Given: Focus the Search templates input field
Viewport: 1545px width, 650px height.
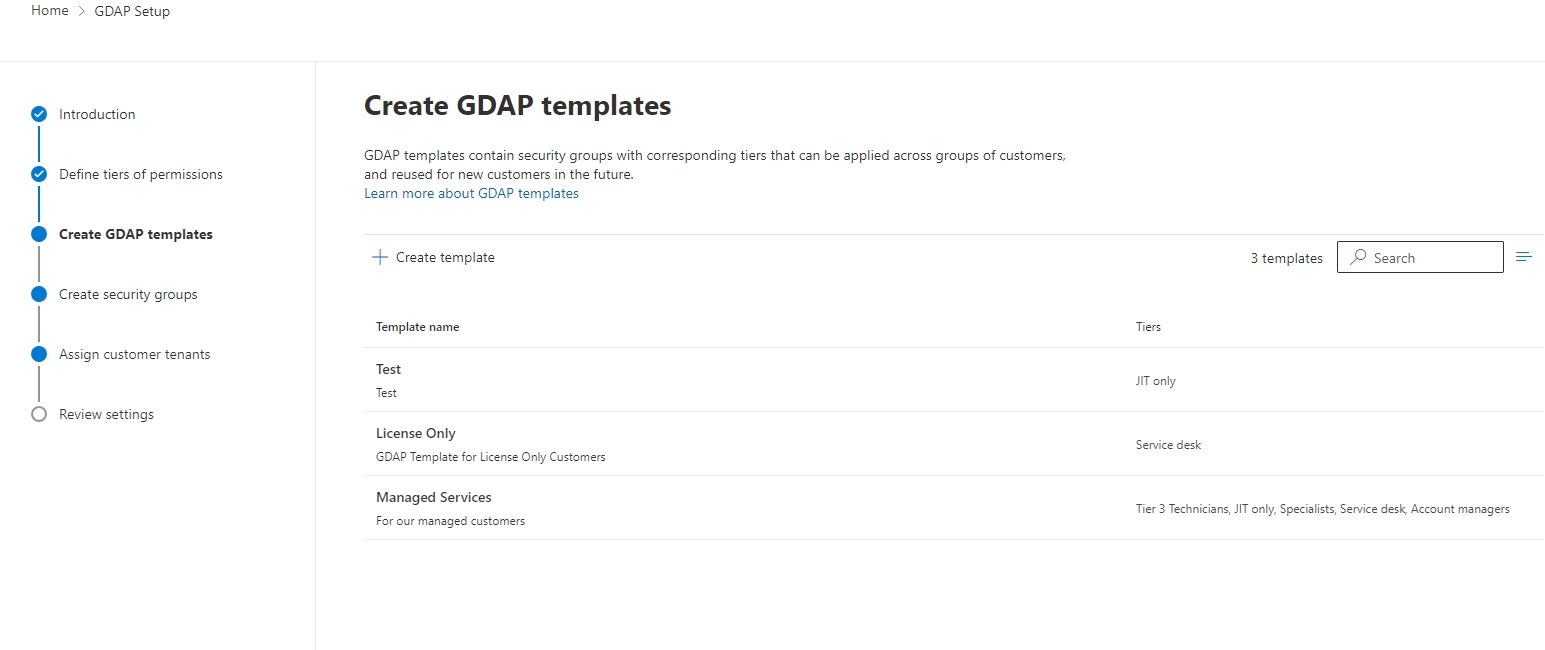Looking at the screenshot, I should click(1420, 257).
